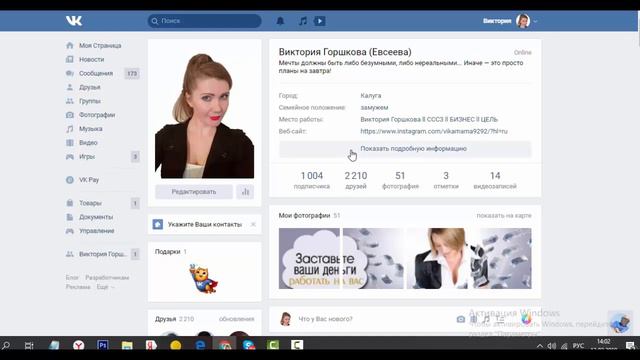
Task: Open Windows taskbar search icon
Action: pos(6,345)
